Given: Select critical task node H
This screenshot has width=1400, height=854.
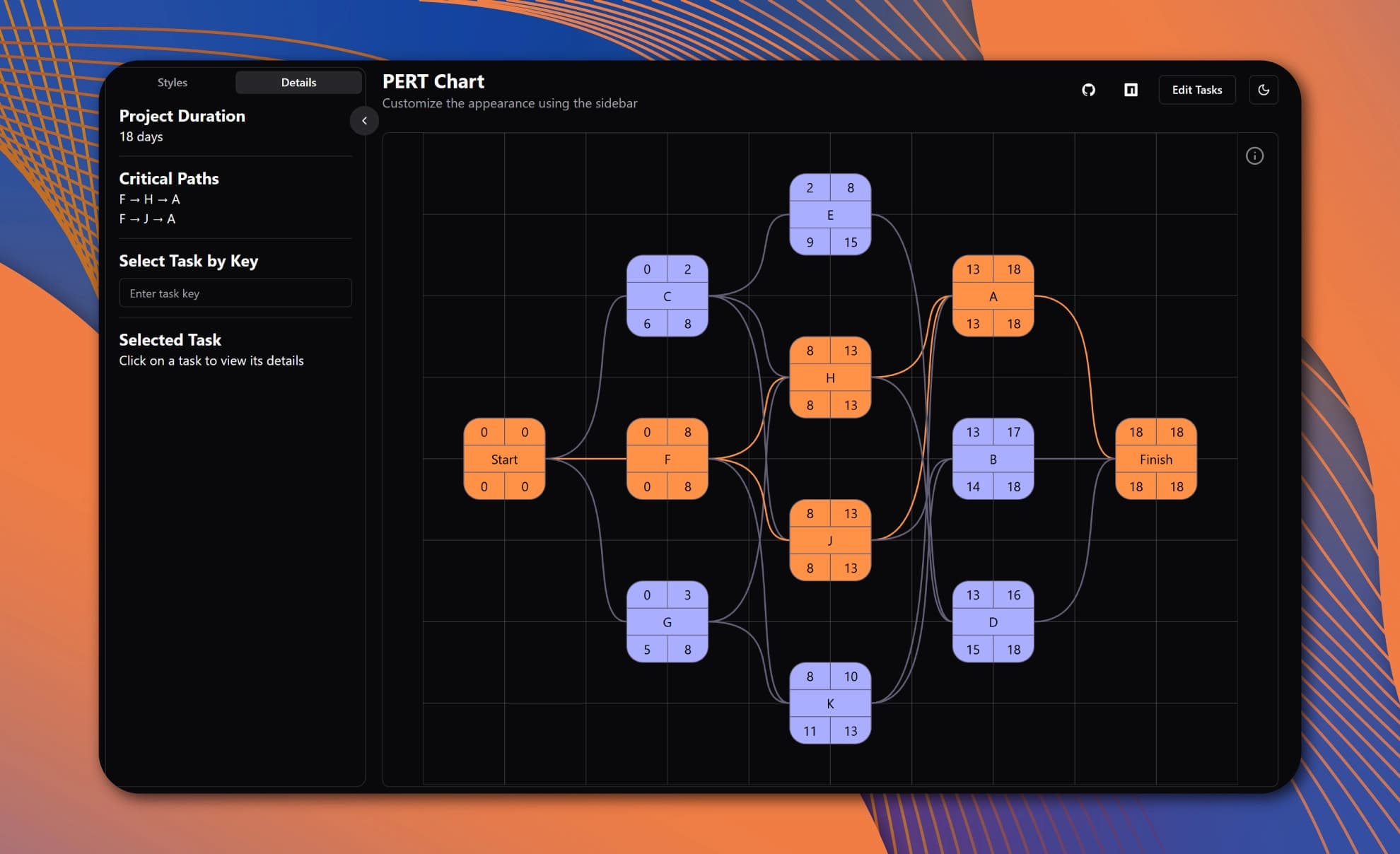Looking at the screenshot, I should (x=829, y=378).
